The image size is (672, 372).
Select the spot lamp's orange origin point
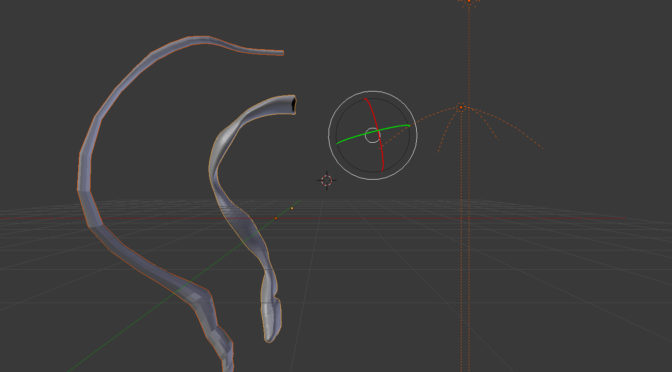(461, 107)
